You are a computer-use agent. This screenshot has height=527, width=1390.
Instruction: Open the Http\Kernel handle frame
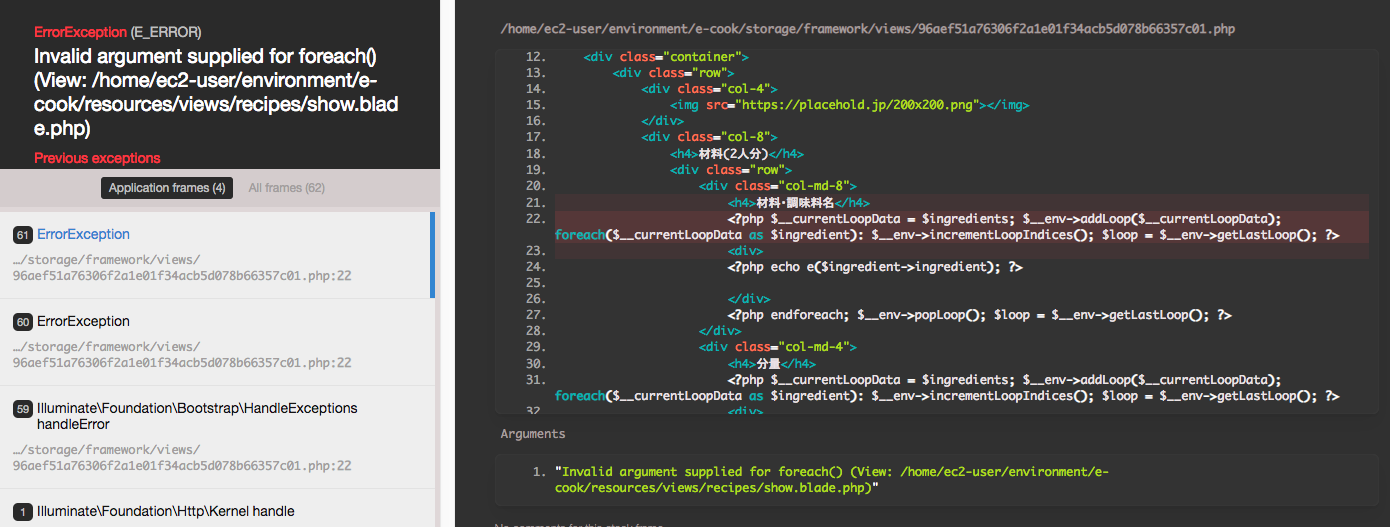point(165,511)
